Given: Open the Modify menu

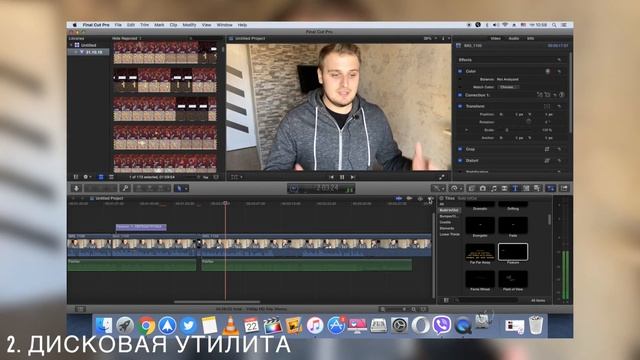Looking at the screenshot, I should pyautogui.click(x=189, y=25).
